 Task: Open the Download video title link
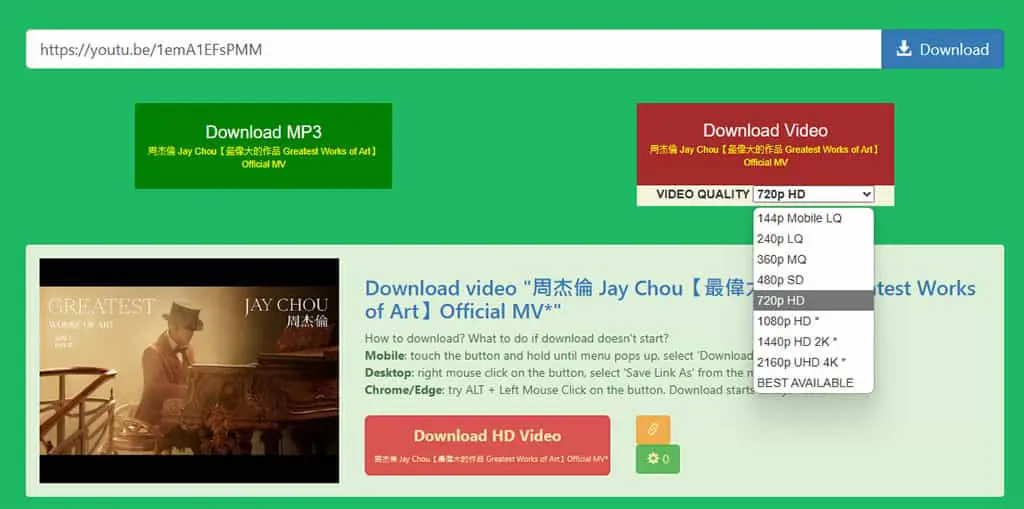(670, 299)
